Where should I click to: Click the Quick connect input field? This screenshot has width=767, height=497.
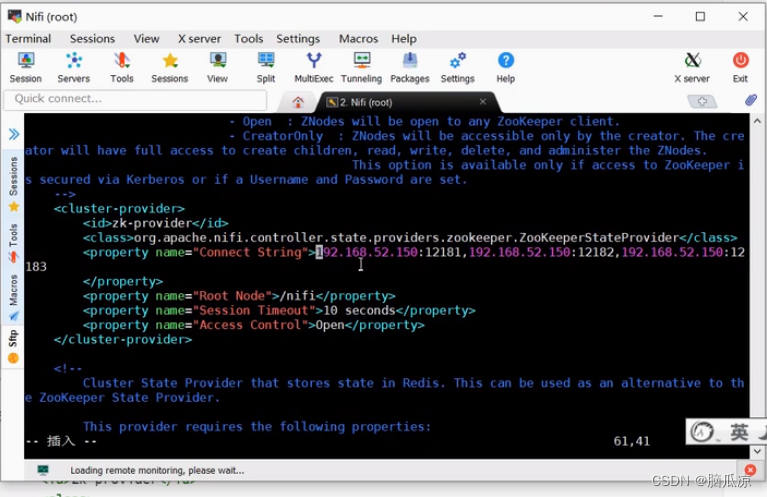[x=135, y=99]
